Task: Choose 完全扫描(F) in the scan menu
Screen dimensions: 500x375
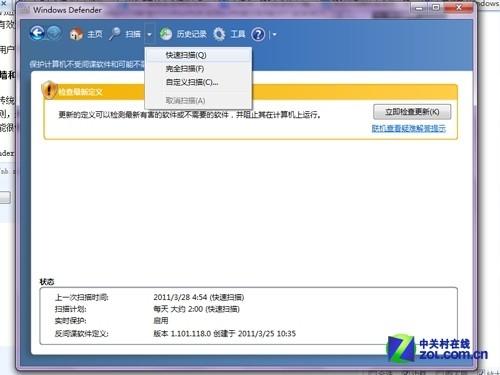Action: tap(198, 69)
